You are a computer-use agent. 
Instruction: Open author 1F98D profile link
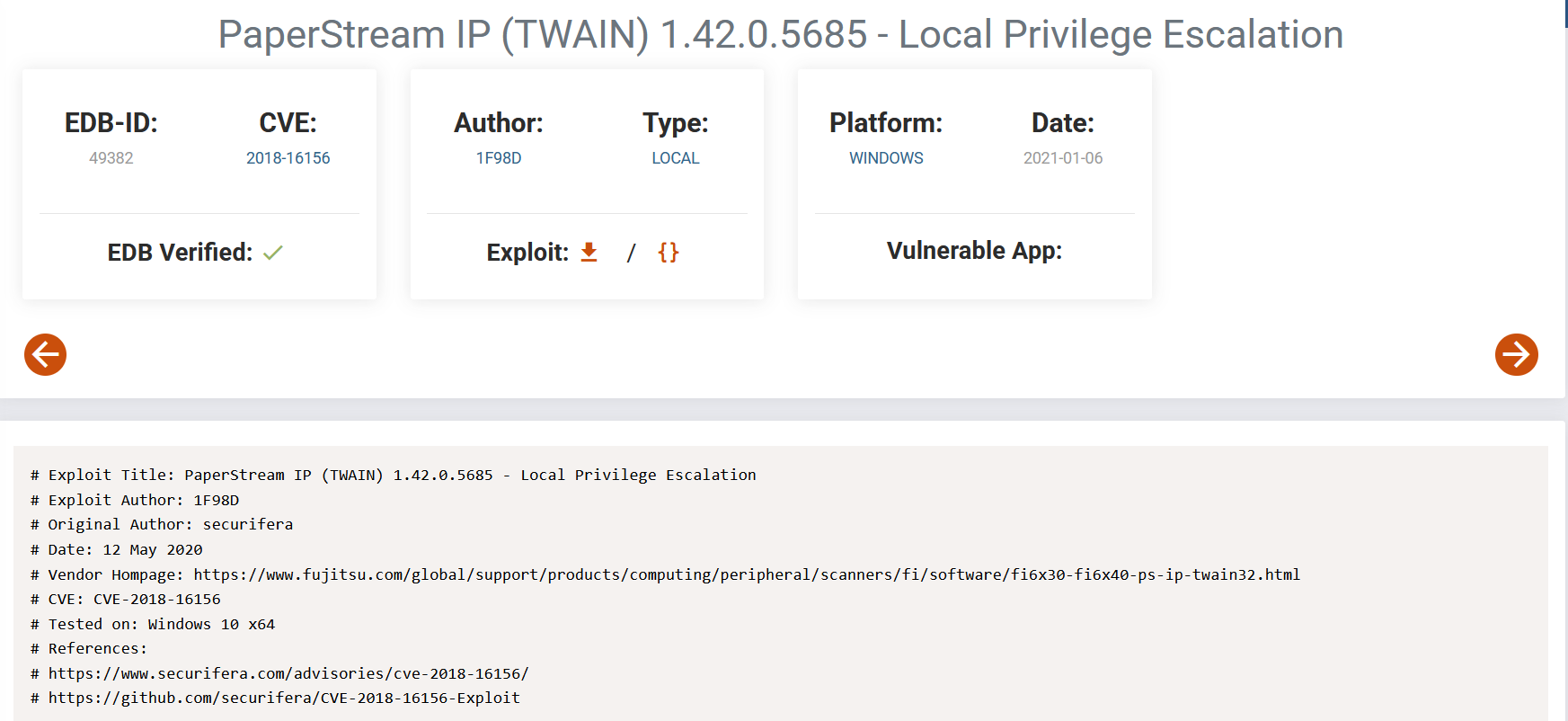[x=499, y=158]
